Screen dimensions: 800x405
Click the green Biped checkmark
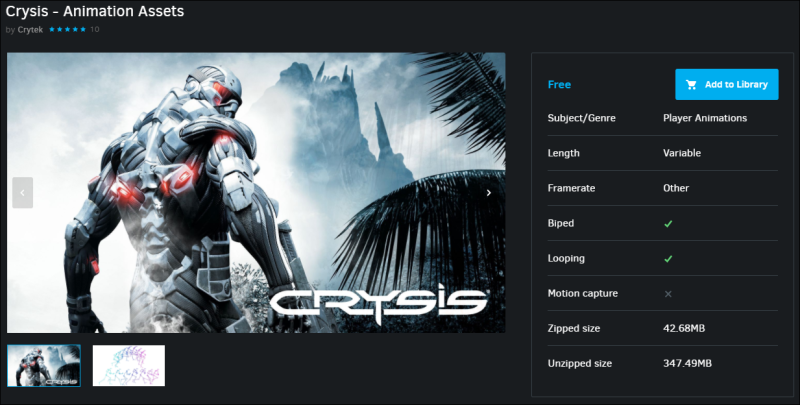(x=668, y=223)
